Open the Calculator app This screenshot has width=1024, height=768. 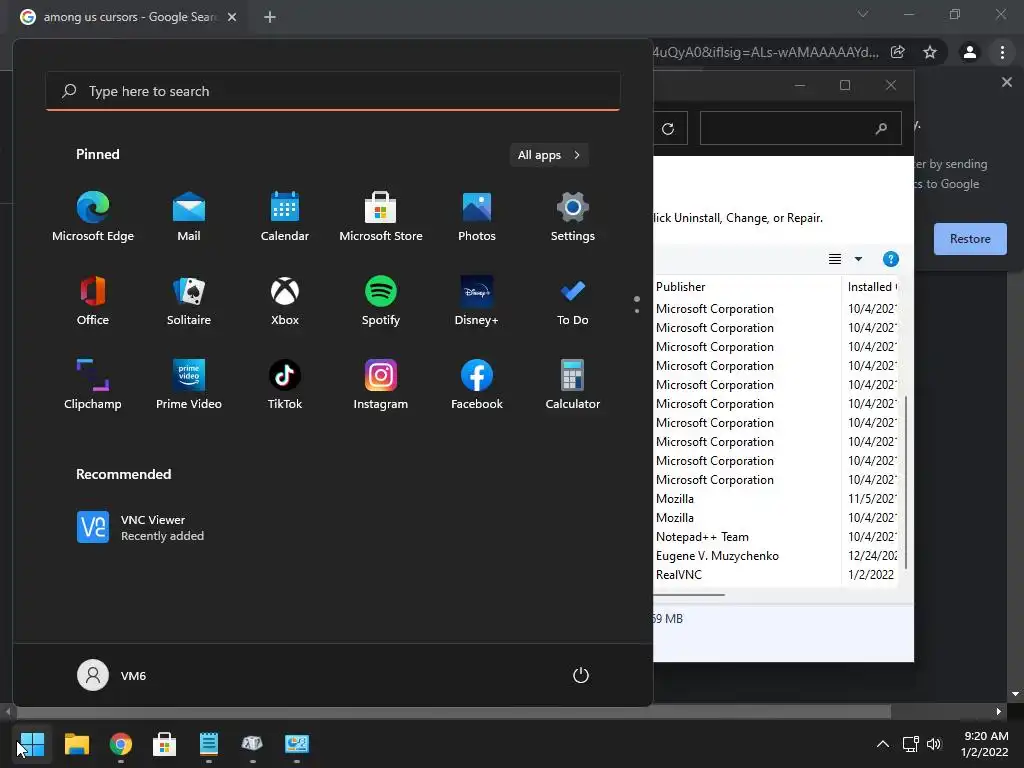click(x=573, y=385)
